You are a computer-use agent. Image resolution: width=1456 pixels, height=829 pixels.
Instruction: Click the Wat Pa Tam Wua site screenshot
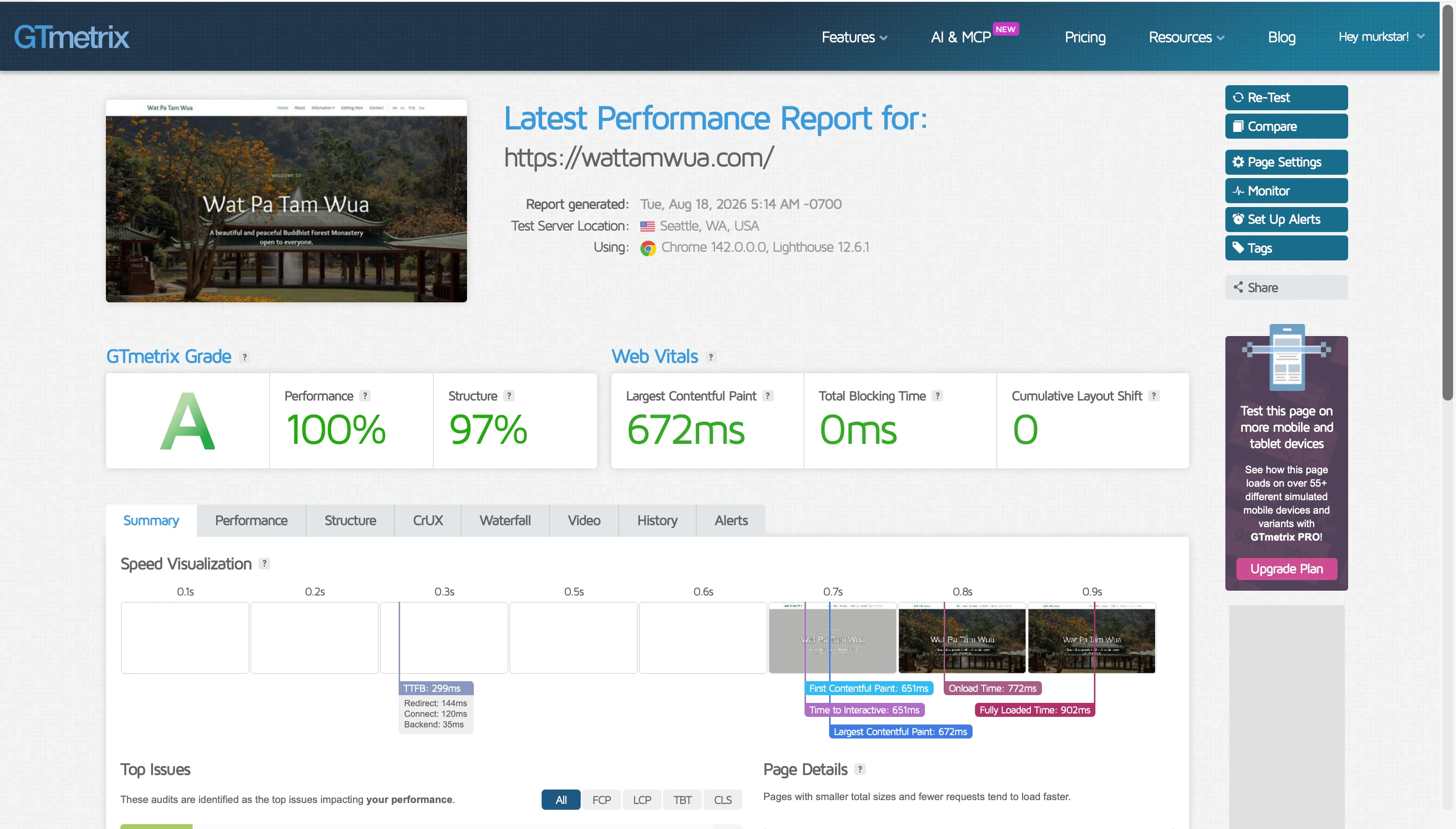point(286,201)
